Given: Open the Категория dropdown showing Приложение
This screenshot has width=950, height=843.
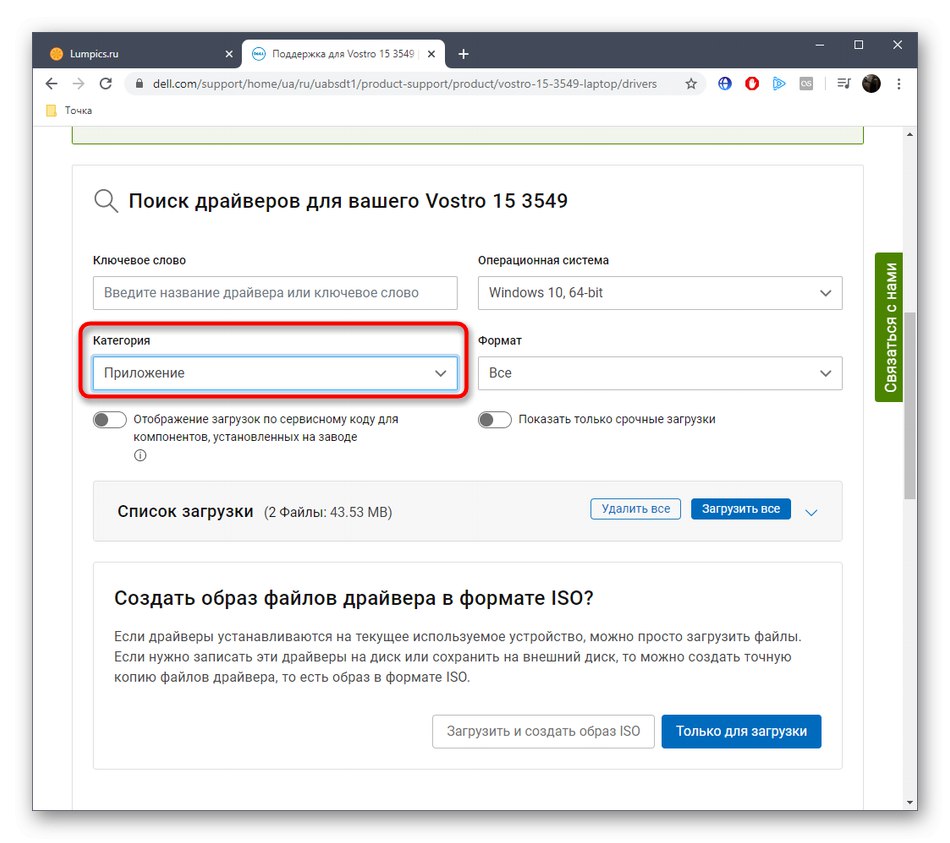Looking at the screenshot, I should tap(274, 372).
